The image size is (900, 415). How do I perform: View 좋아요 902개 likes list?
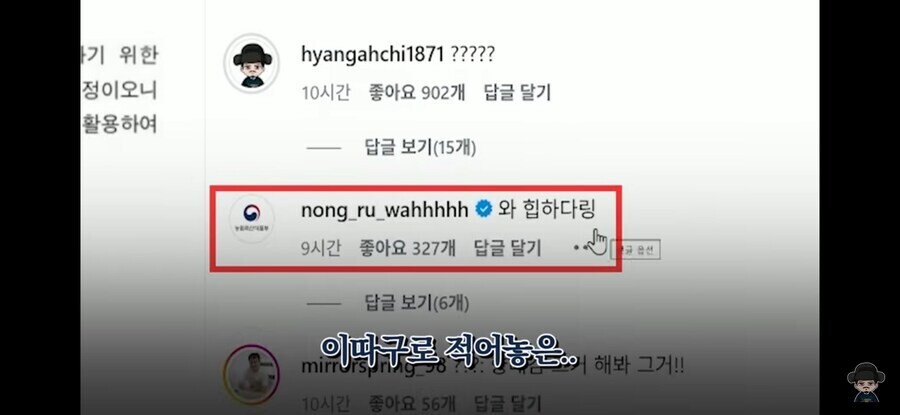tap(417, 92)
